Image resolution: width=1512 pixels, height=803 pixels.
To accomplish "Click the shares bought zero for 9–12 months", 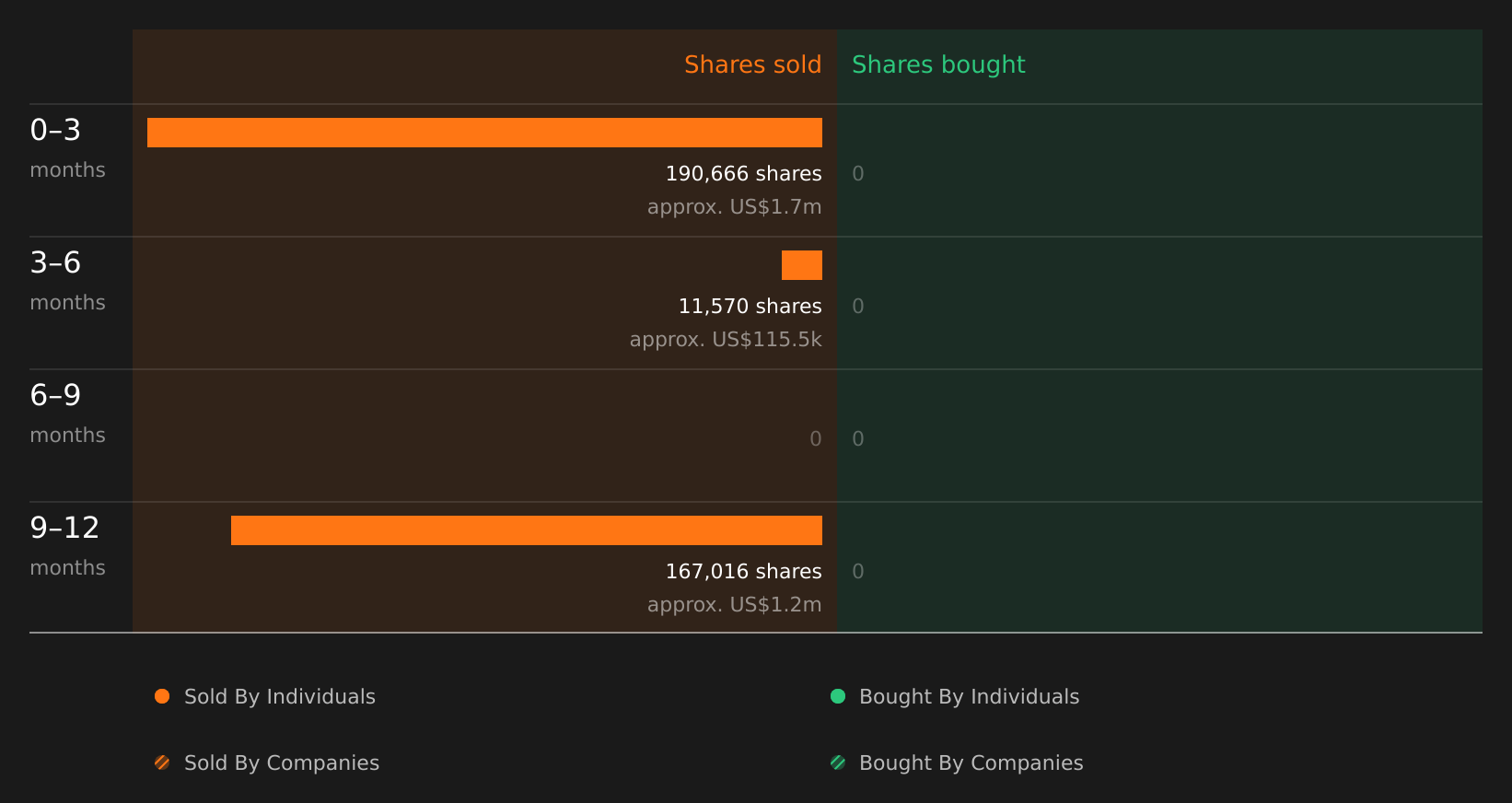I will [x=858, y=572].
